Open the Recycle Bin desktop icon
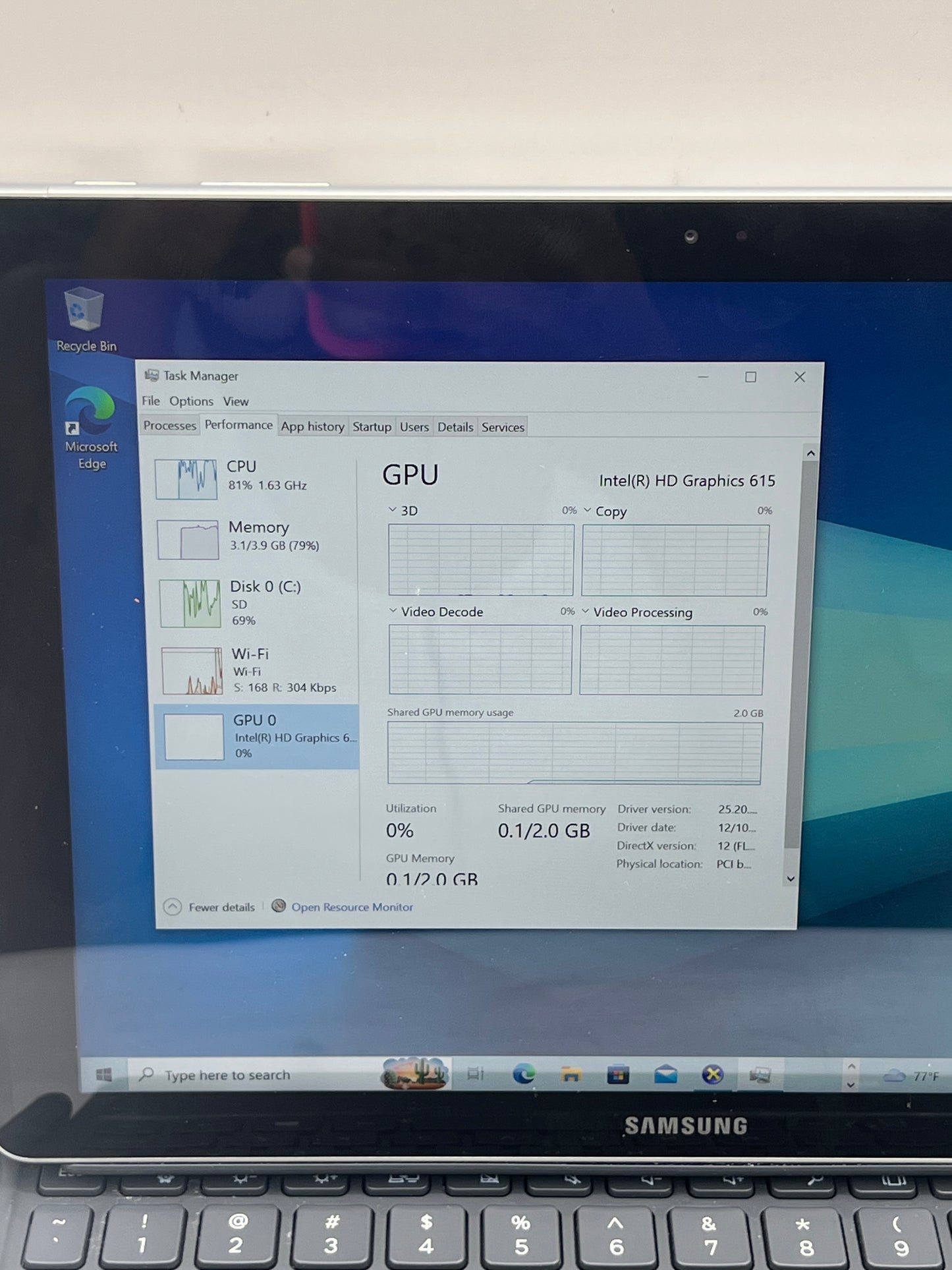Screen dimensions: 952x1270 click(x=86, y=320)
